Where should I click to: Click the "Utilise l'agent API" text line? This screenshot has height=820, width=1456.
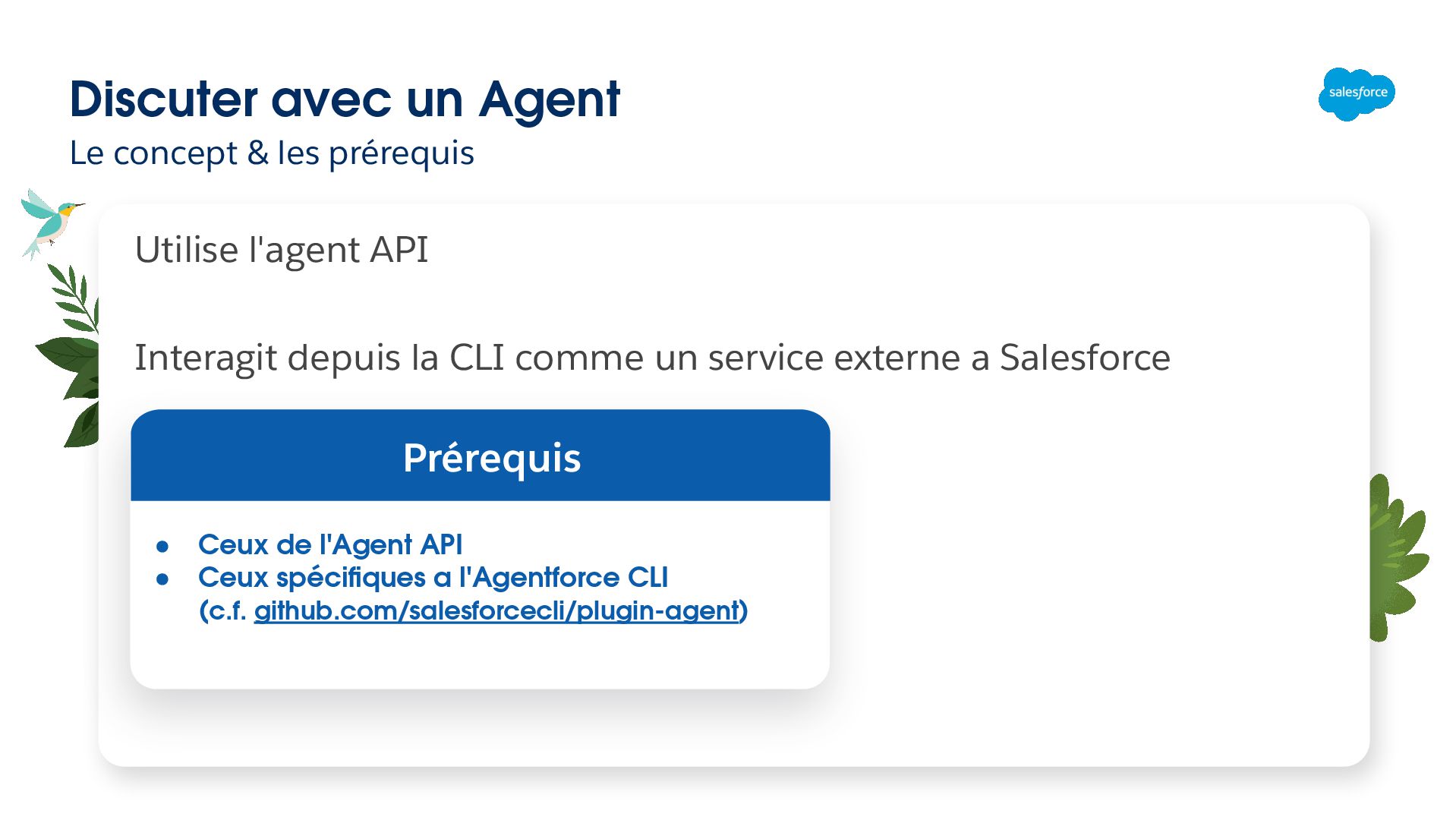point(281,250)
